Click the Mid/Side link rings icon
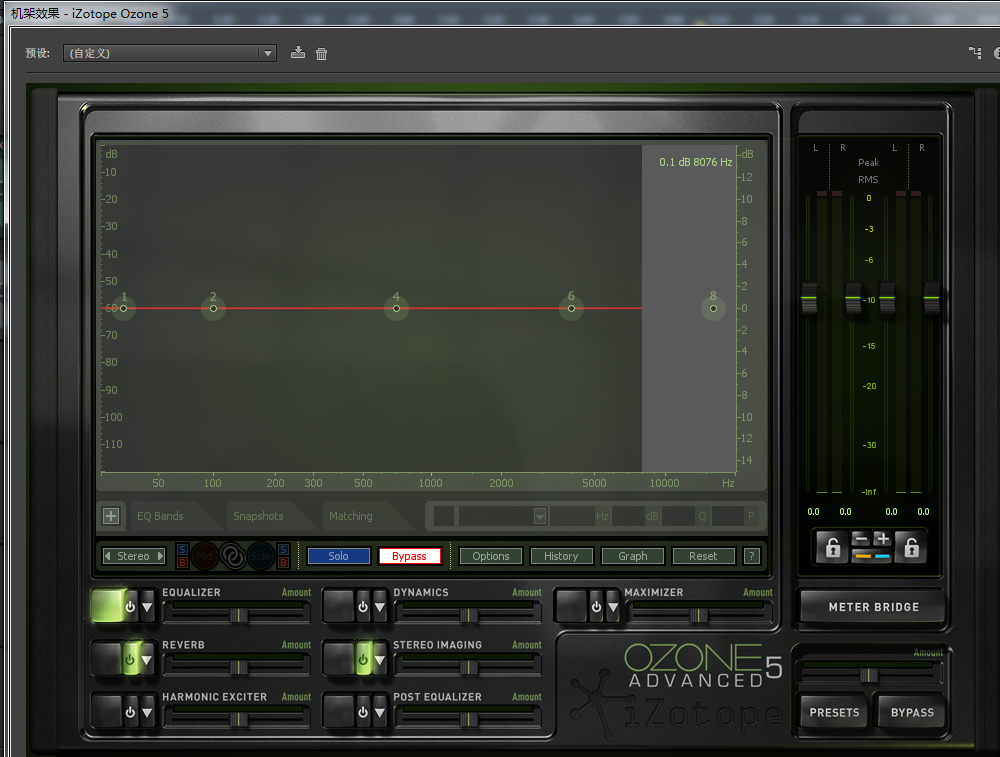 coord(233,556)
